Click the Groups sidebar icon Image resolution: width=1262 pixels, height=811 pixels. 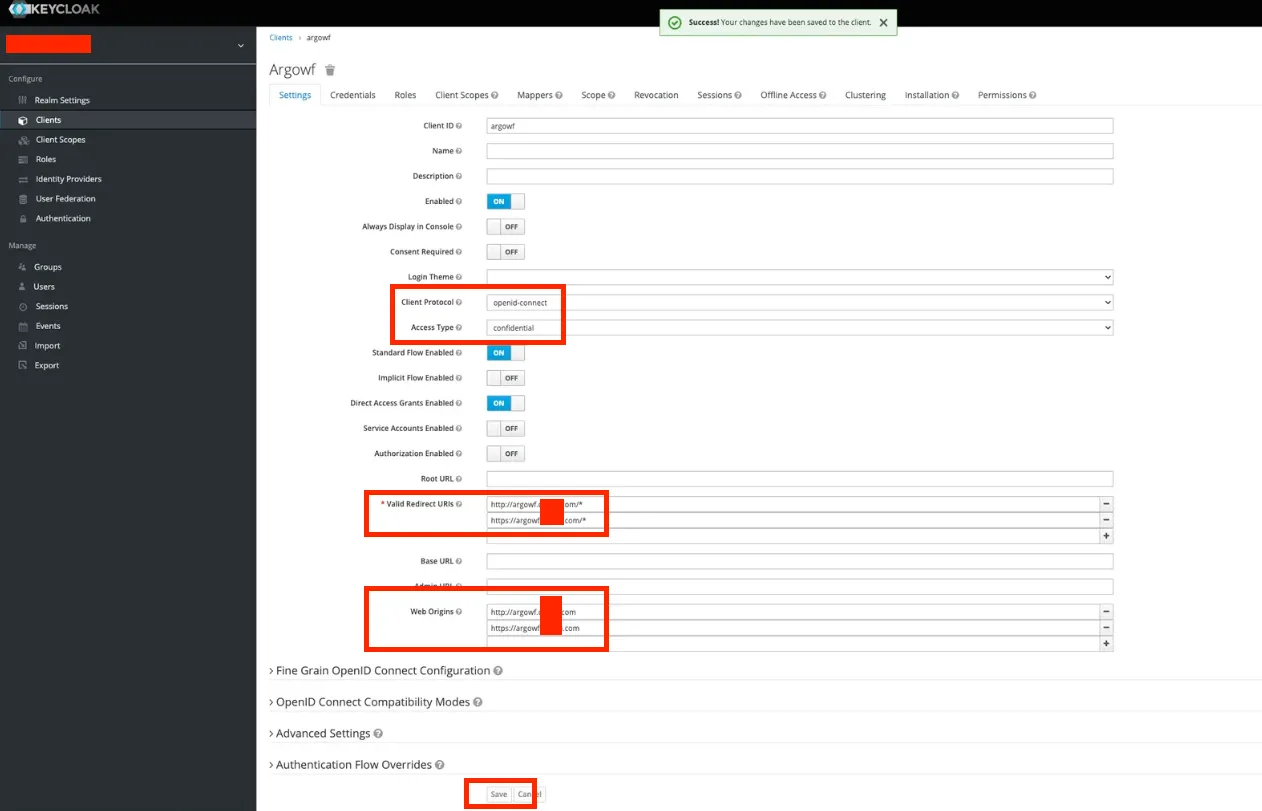[22, 267]
